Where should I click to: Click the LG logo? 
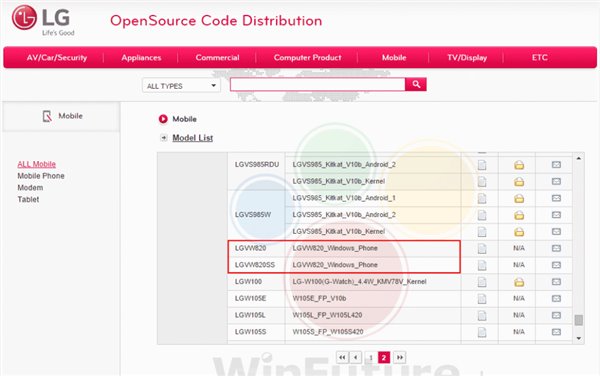[42, 20]
